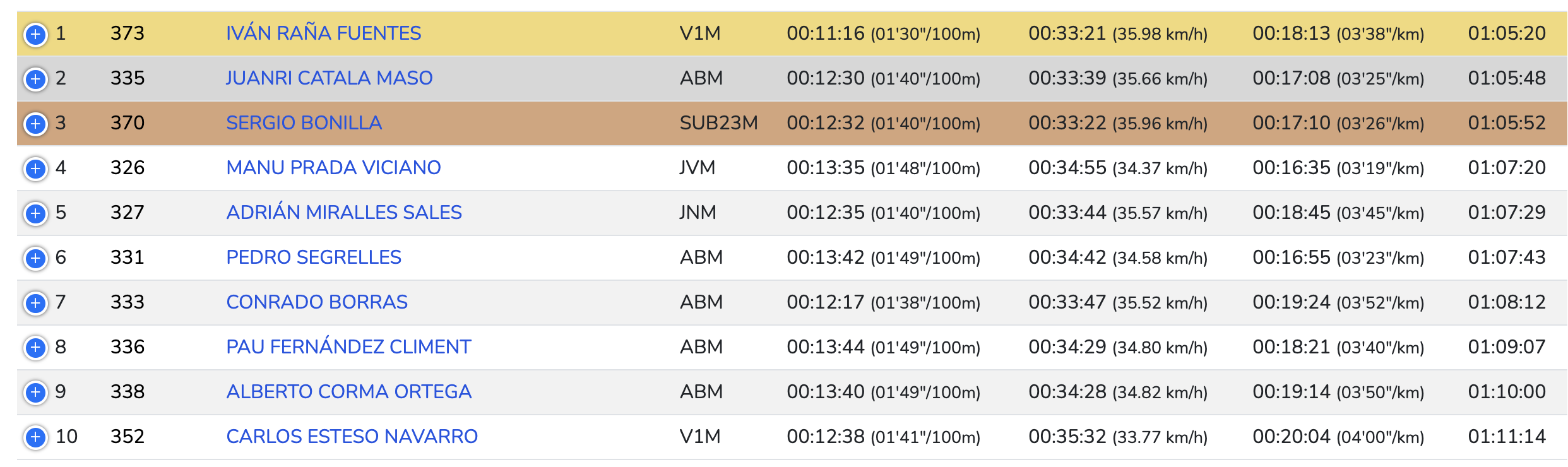Image resolution: width=1568 pixels, height=467 pixels.
Task: Click the plus icon beside position 4
Action: click(35, 168)
